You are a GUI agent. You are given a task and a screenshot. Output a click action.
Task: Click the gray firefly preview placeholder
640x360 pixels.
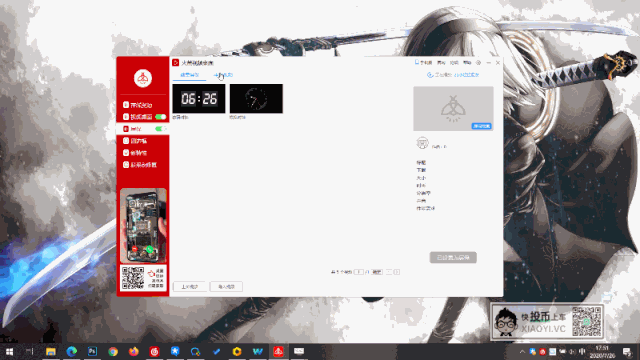pos(453,109)
